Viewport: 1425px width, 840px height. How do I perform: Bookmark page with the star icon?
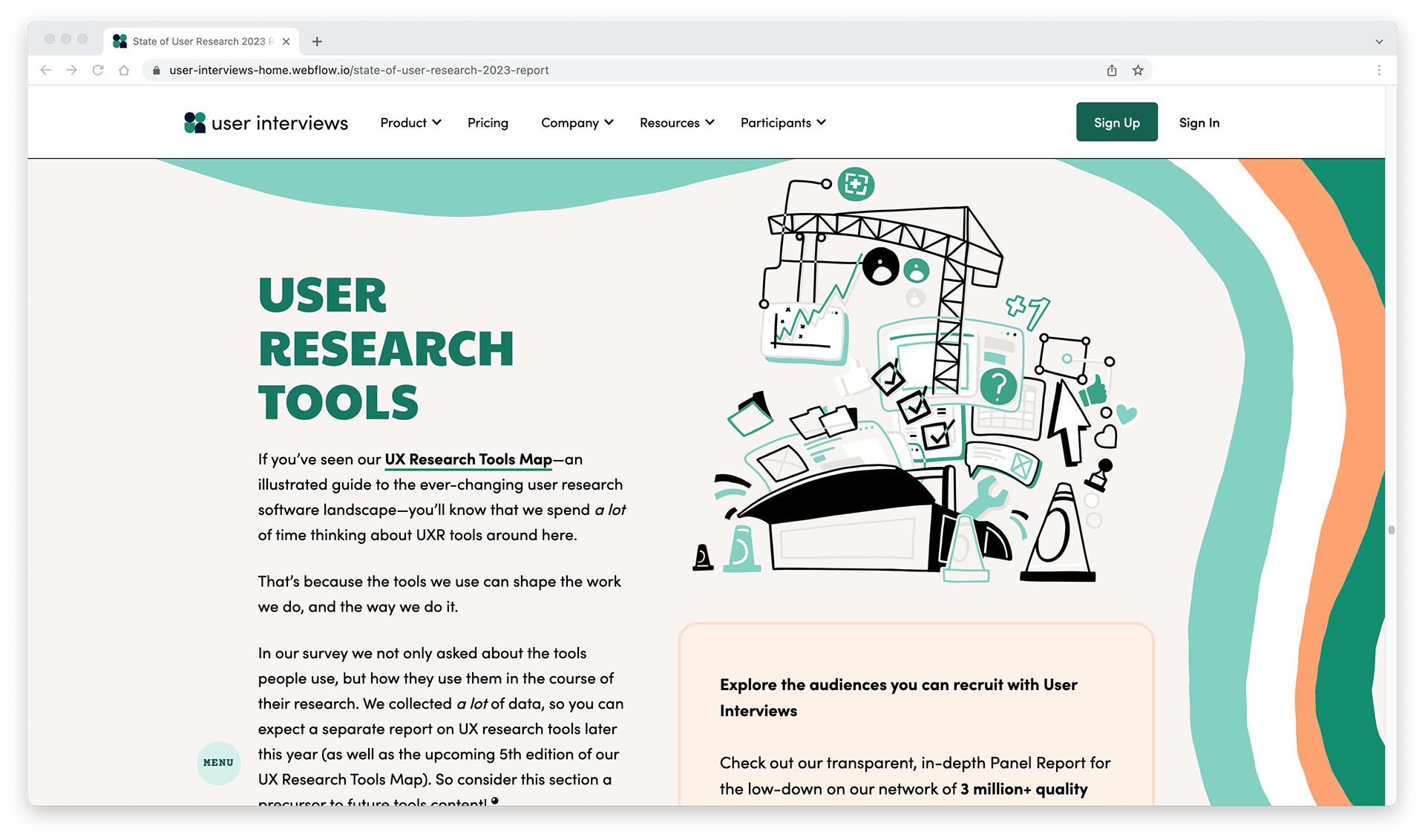point(1138,70)
